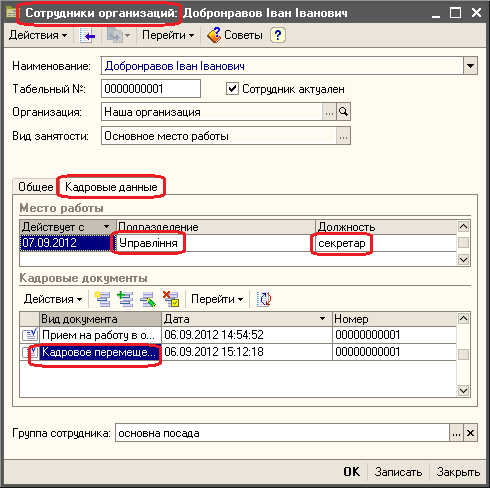Refresh the personnel documents list
The width and height of the screenshot is (490, 488).
pos(264,299)
